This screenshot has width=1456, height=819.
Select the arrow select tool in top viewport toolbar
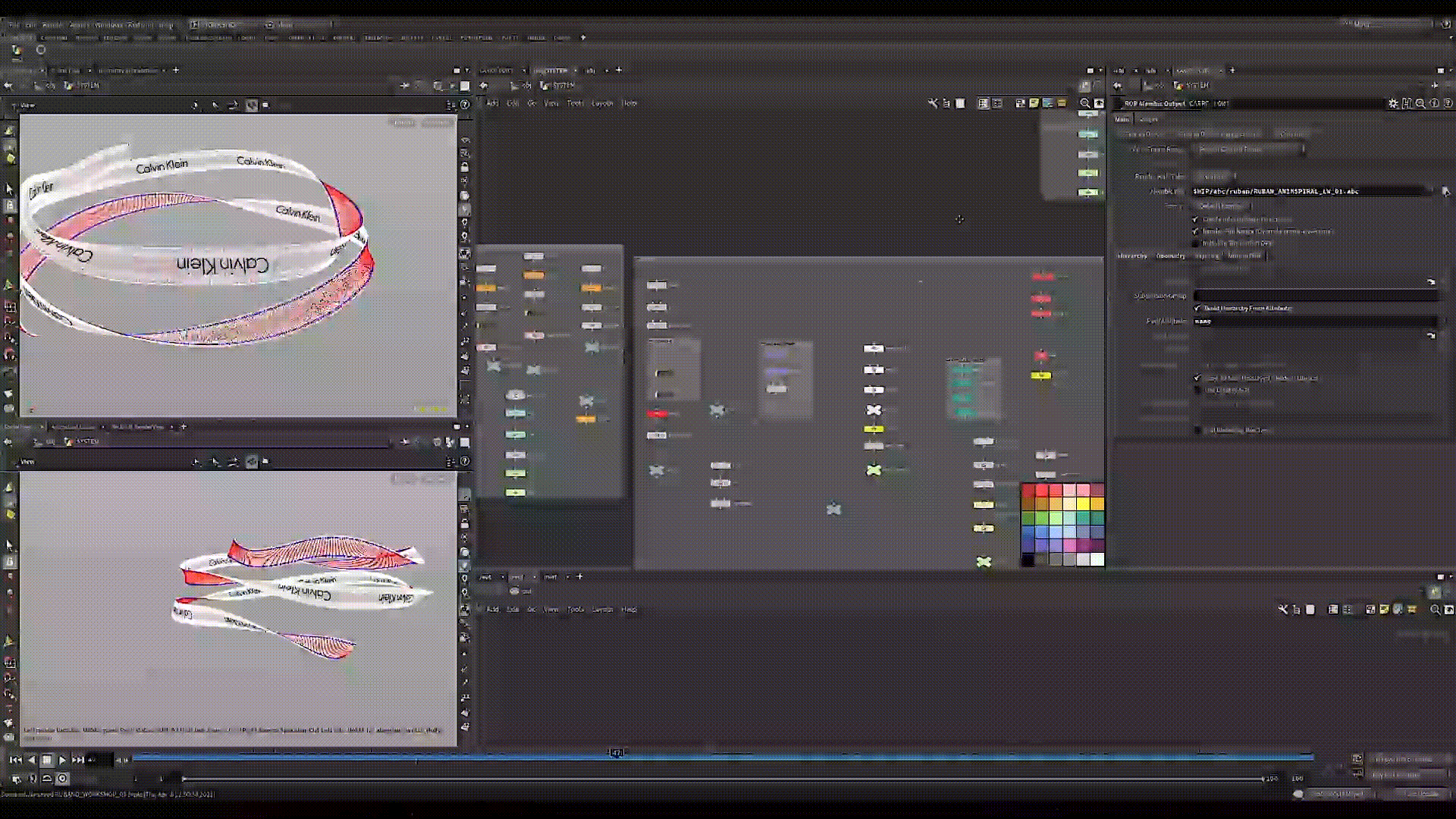[x=10, y=189]
